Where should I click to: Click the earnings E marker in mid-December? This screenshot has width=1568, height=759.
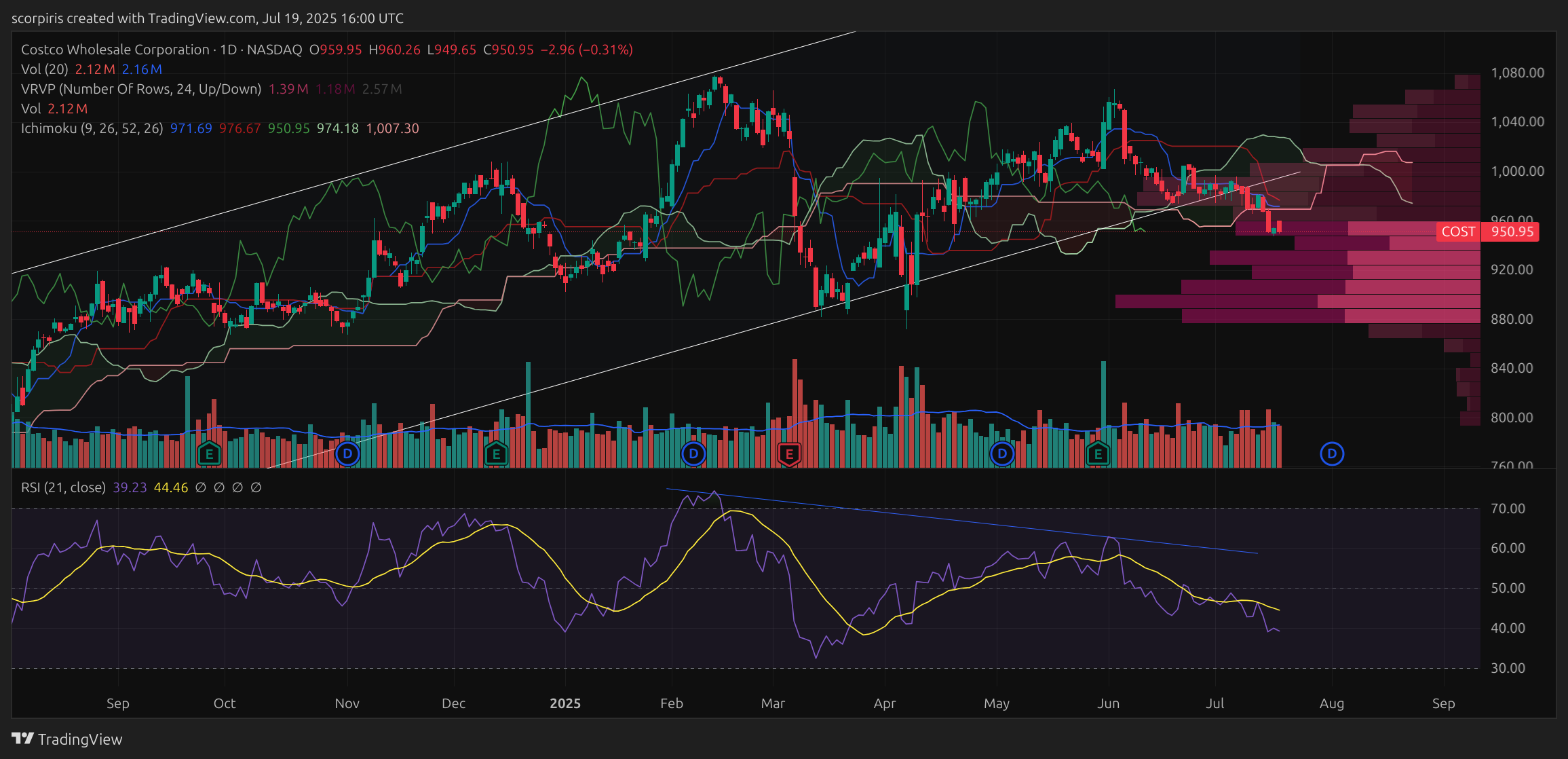(x=496, y=453)
